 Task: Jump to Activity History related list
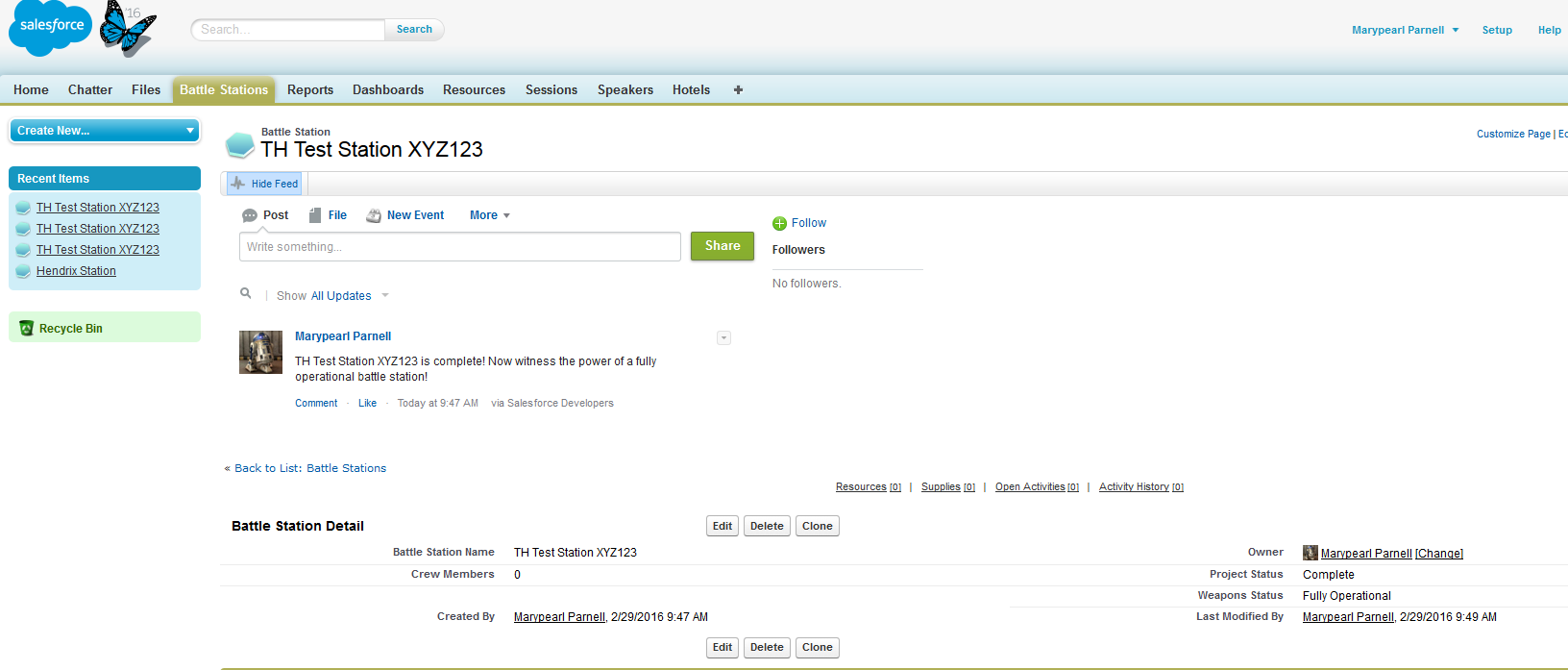1141,487
